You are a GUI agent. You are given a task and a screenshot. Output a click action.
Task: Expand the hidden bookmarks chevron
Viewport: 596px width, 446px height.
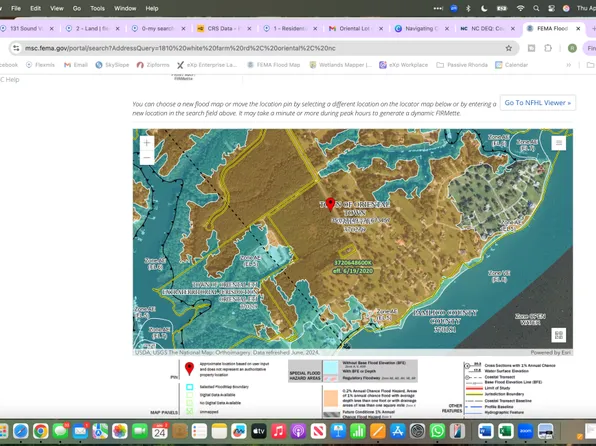click(569, 65)
